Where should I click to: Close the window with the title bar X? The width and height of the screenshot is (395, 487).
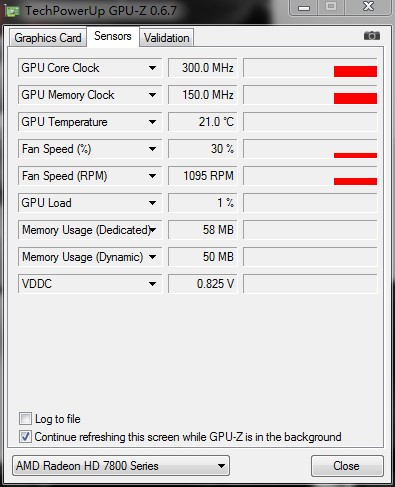pos(368,7)
